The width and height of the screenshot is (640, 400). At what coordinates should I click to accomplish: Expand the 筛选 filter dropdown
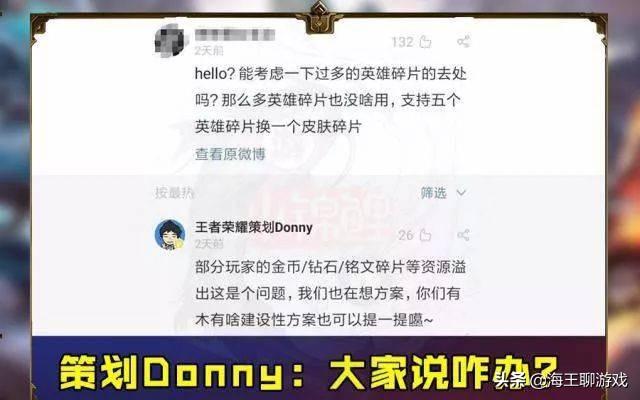tap(443, 193)
